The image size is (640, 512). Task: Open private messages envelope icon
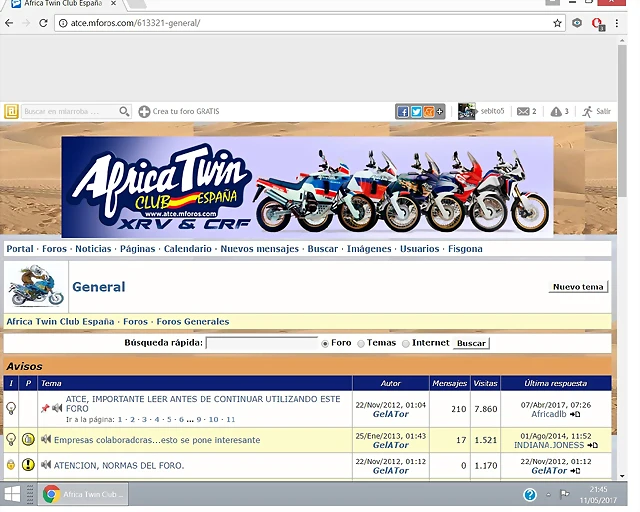click(523, 111)
